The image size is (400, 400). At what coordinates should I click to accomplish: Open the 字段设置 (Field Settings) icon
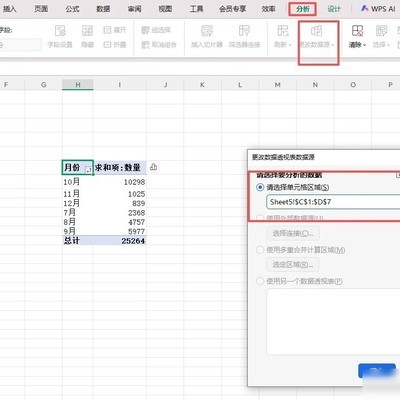(x=60, y=36)
